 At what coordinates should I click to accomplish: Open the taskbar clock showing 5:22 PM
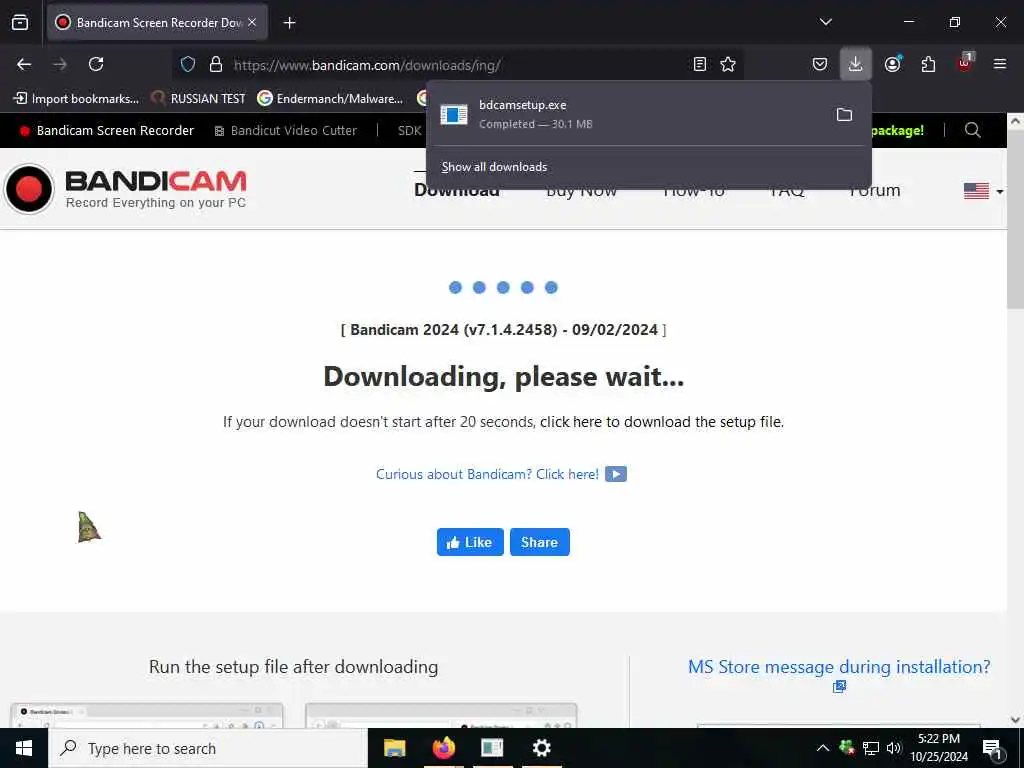939,748
